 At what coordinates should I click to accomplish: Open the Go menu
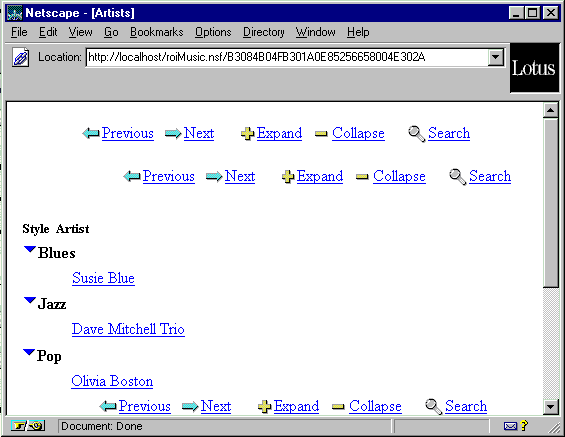111,32
